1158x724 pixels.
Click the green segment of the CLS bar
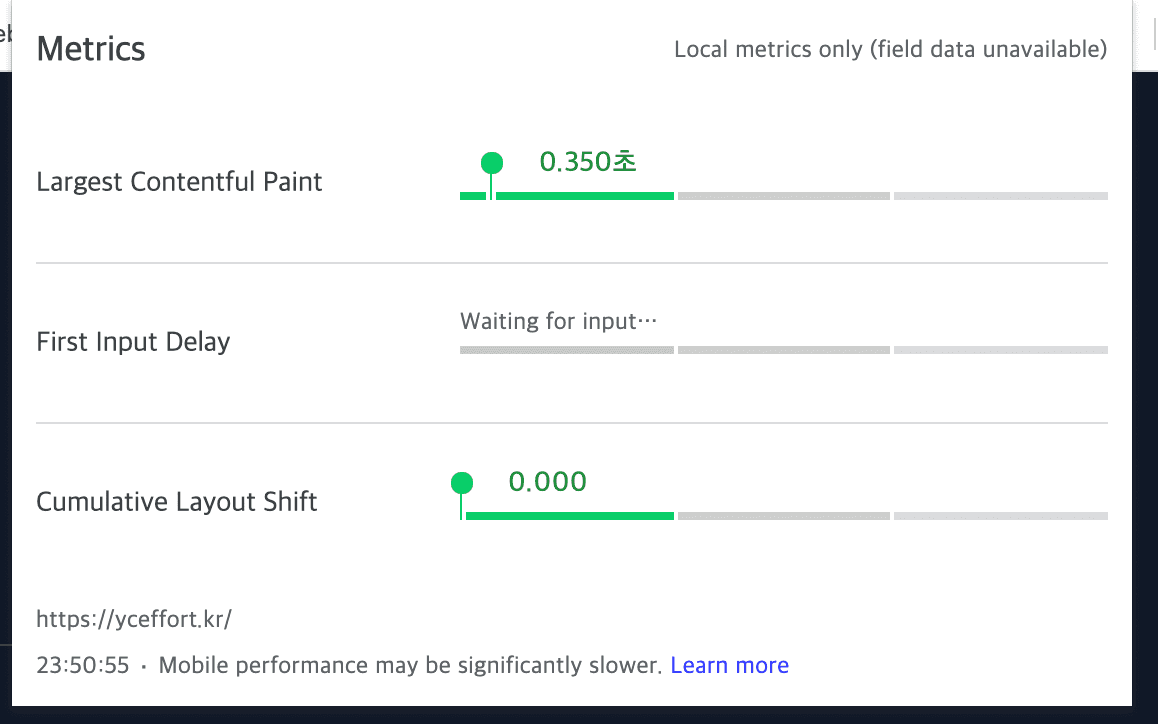pyautogui.click(x=570, y=516)
